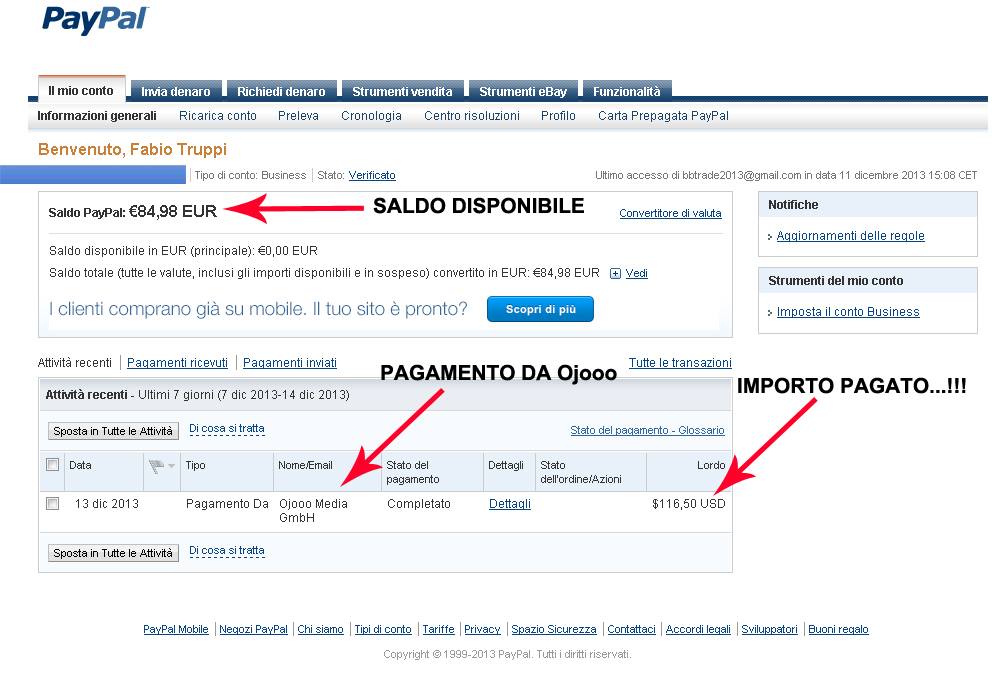Click the Data column header
This screenshot has height=673, width=992.
tap(80, 466)
